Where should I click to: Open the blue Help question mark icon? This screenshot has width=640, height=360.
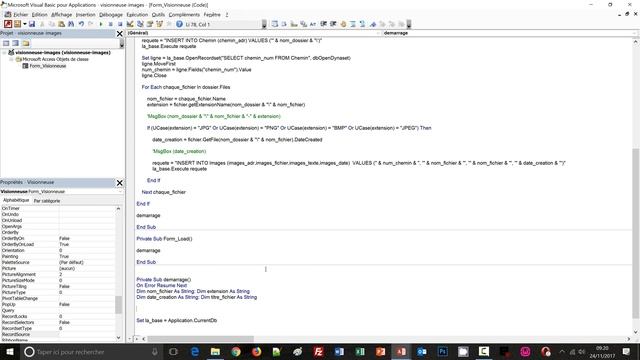click(179, 24)
